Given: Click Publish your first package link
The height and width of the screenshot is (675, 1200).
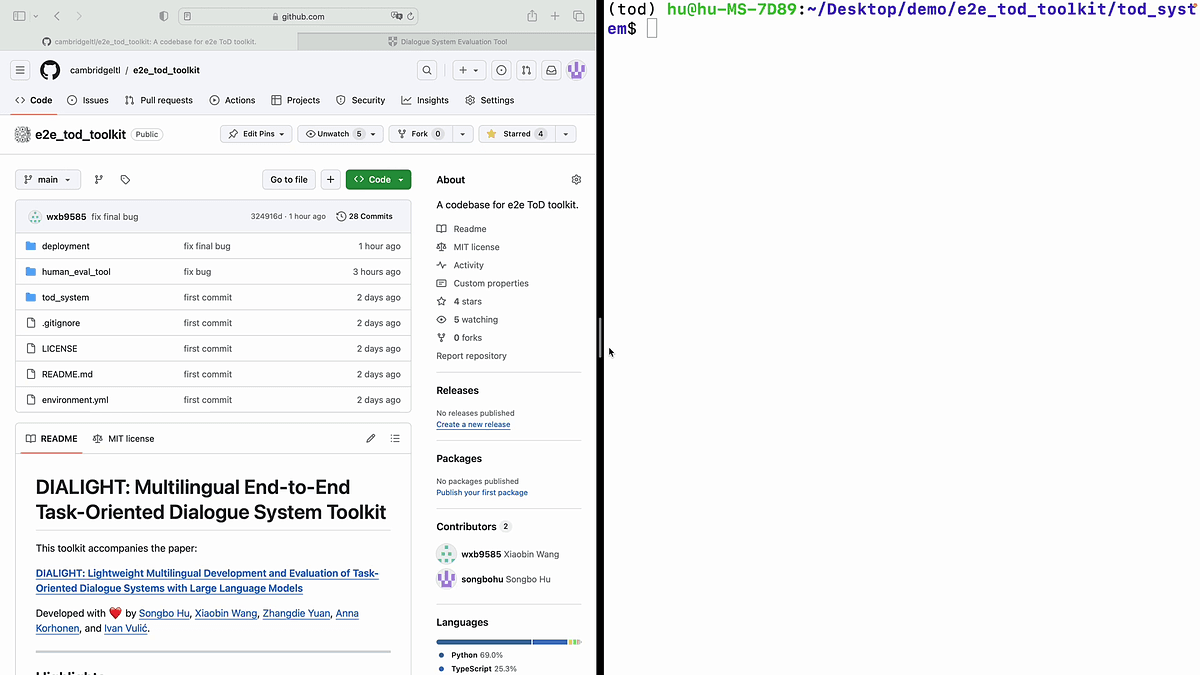Looking at the screenshot, I should point(482,493).
